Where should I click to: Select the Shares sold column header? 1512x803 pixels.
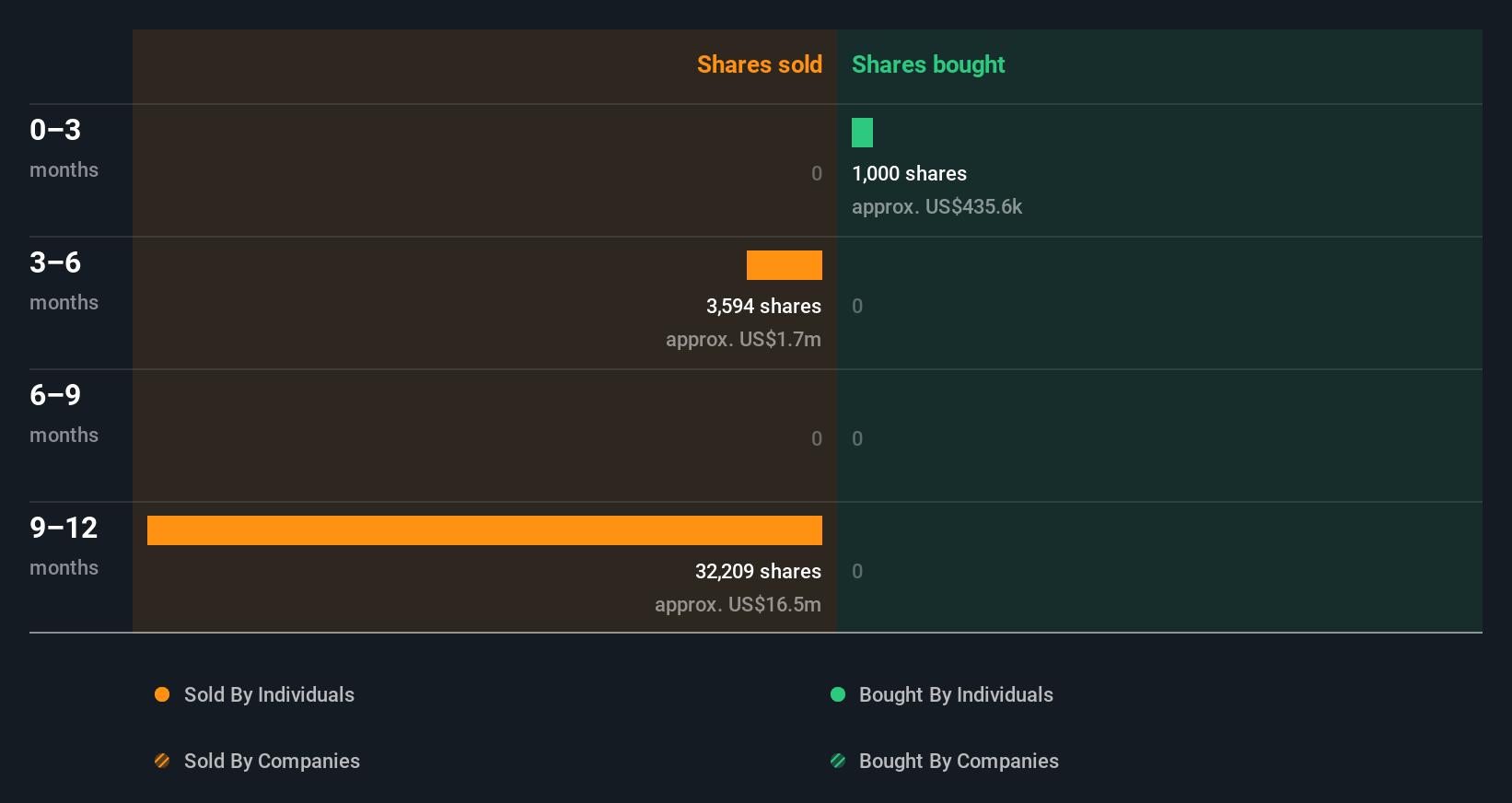click(x=760, y=64)
